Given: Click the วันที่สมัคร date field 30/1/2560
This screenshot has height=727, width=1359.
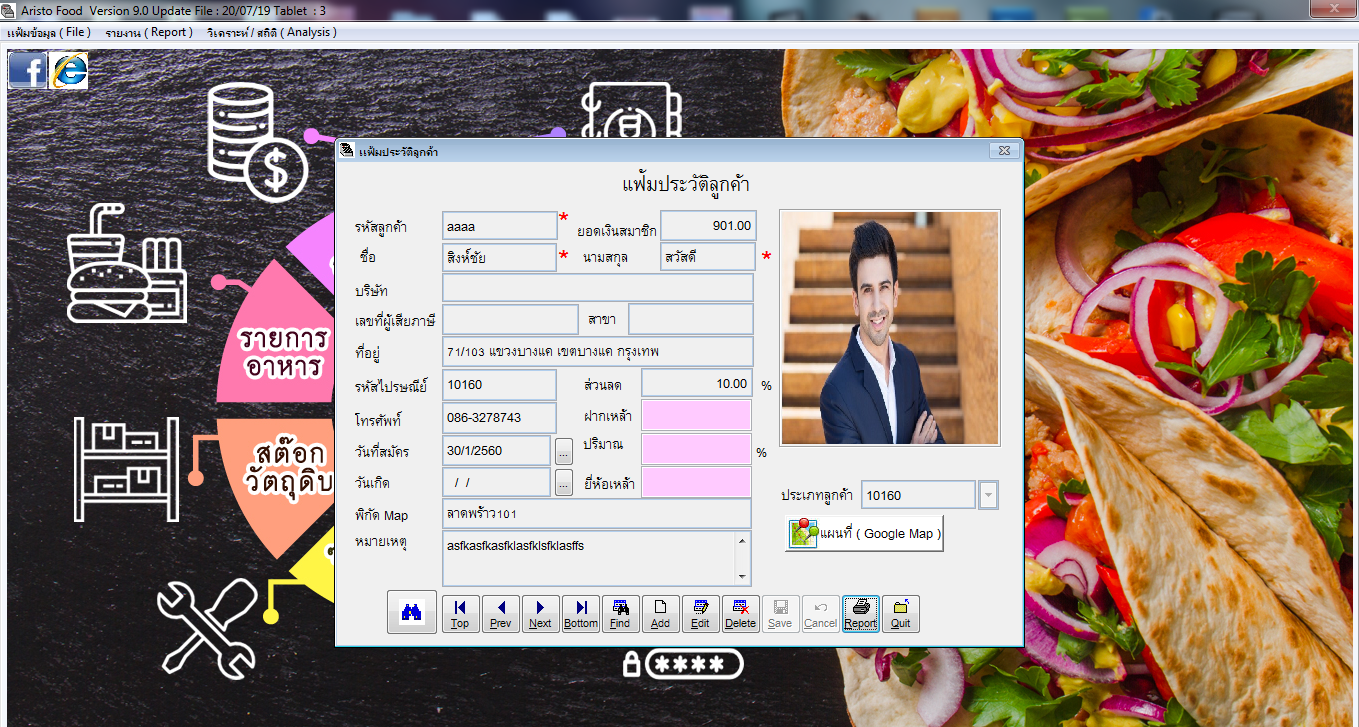Looking at the screenshot, I should 497,450.
